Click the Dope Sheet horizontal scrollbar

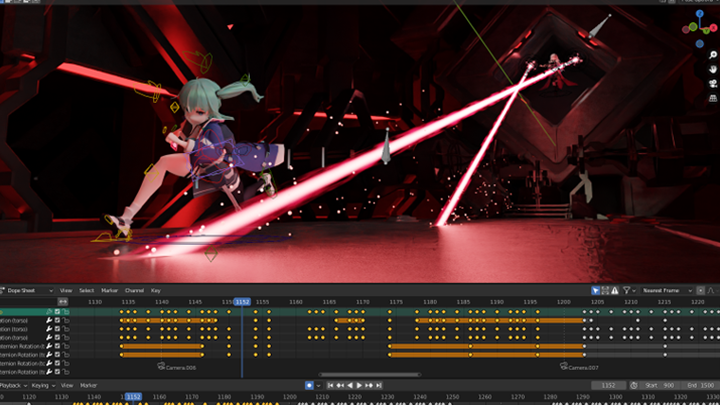coord(370,375)
